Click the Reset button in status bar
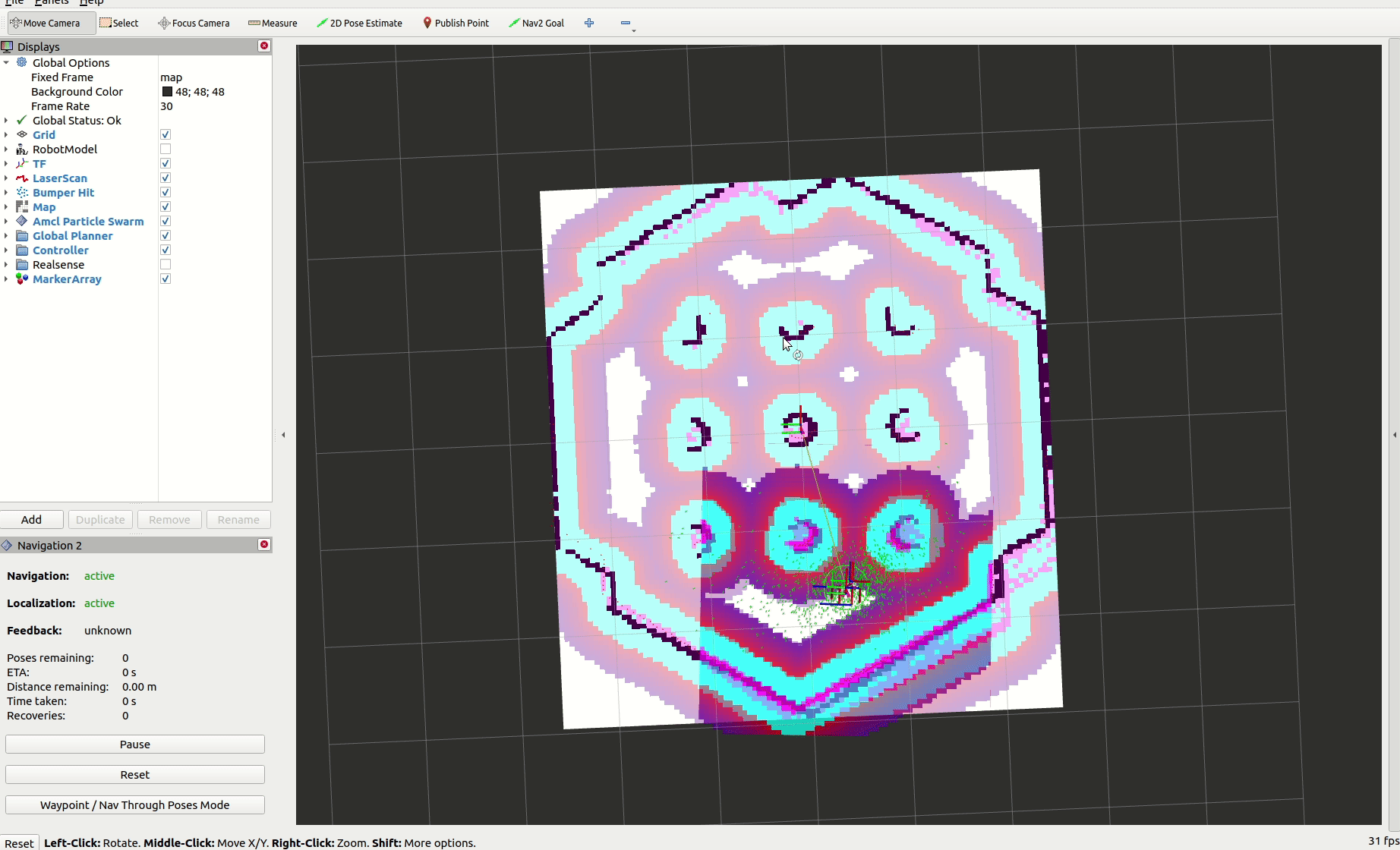This screenshot has height=850, width=1400. (x=19, y=842)
